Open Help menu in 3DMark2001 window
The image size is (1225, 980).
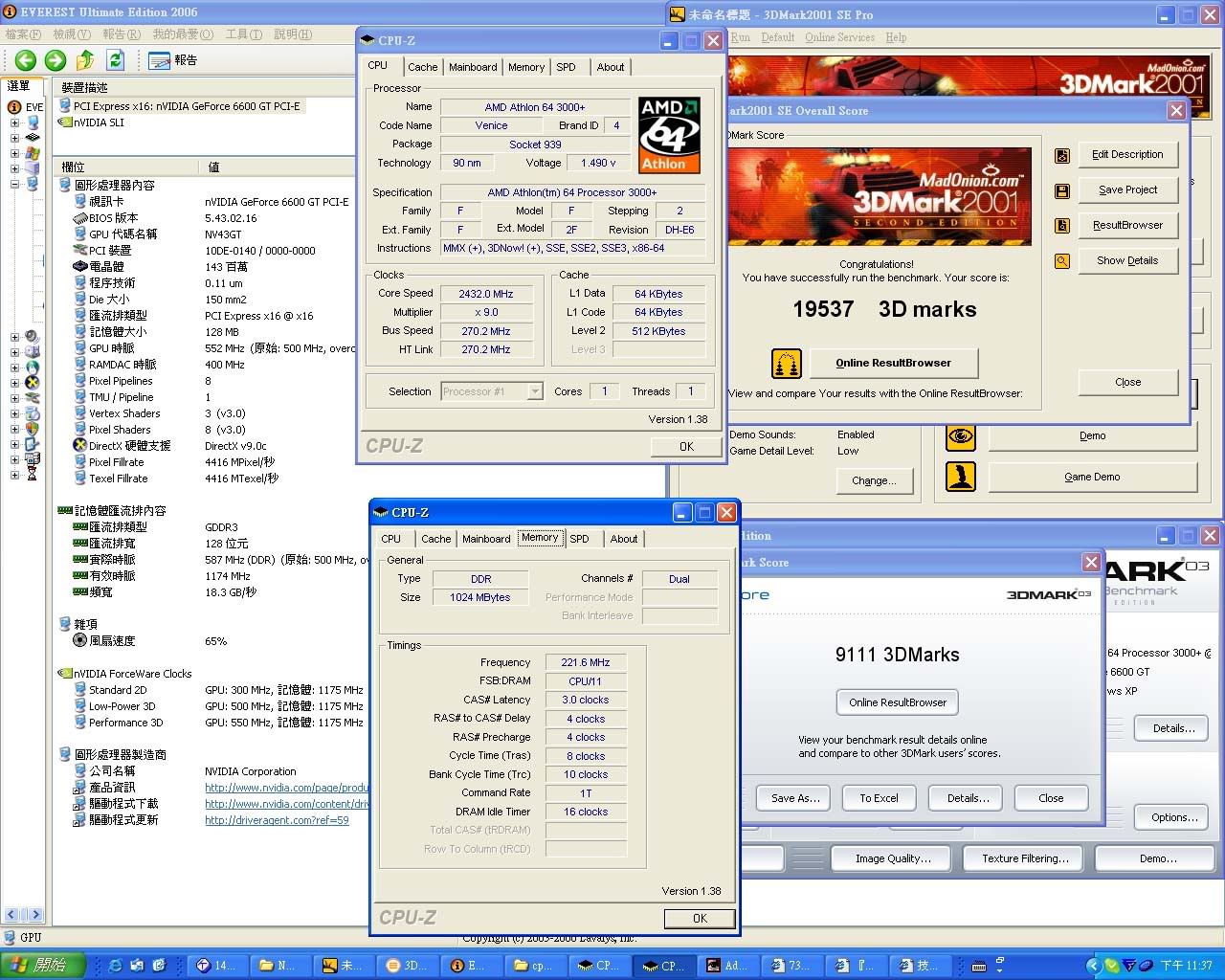(x=896, y=37)
